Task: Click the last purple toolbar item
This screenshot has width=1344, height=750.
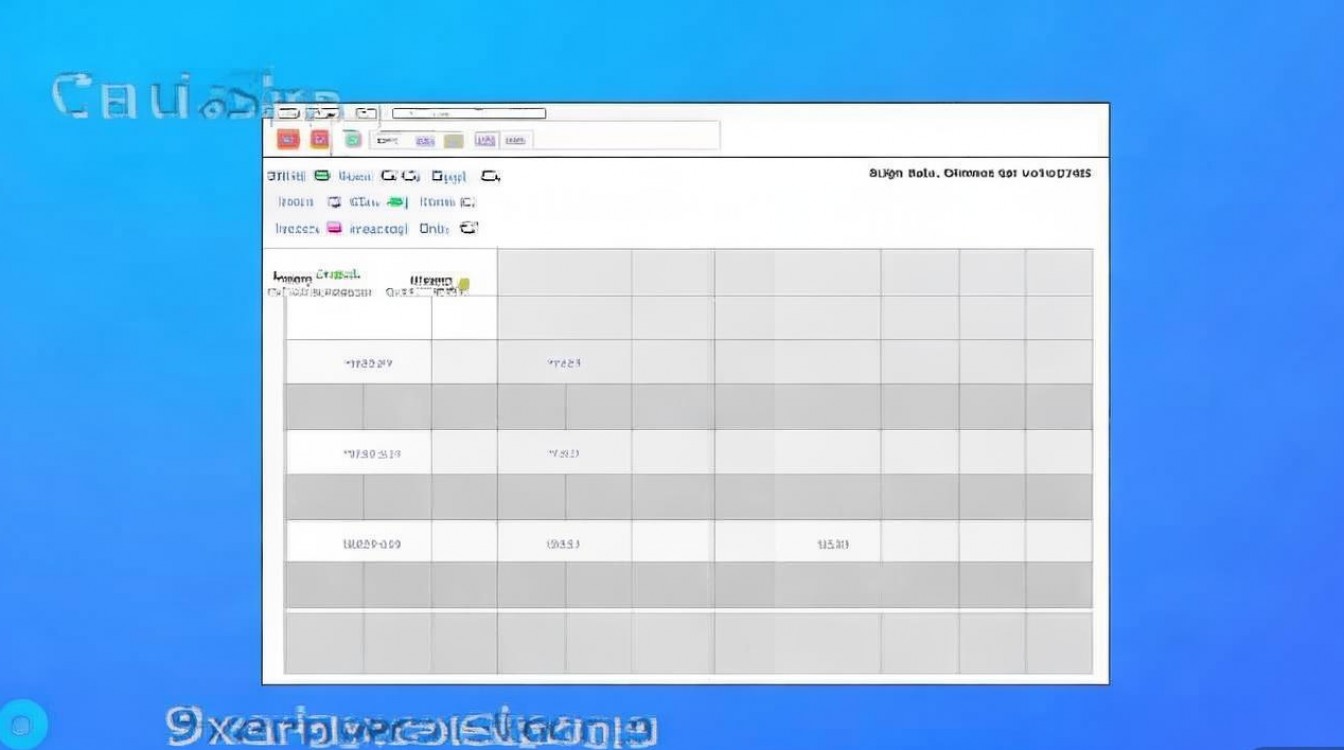Action: [516, 141]
